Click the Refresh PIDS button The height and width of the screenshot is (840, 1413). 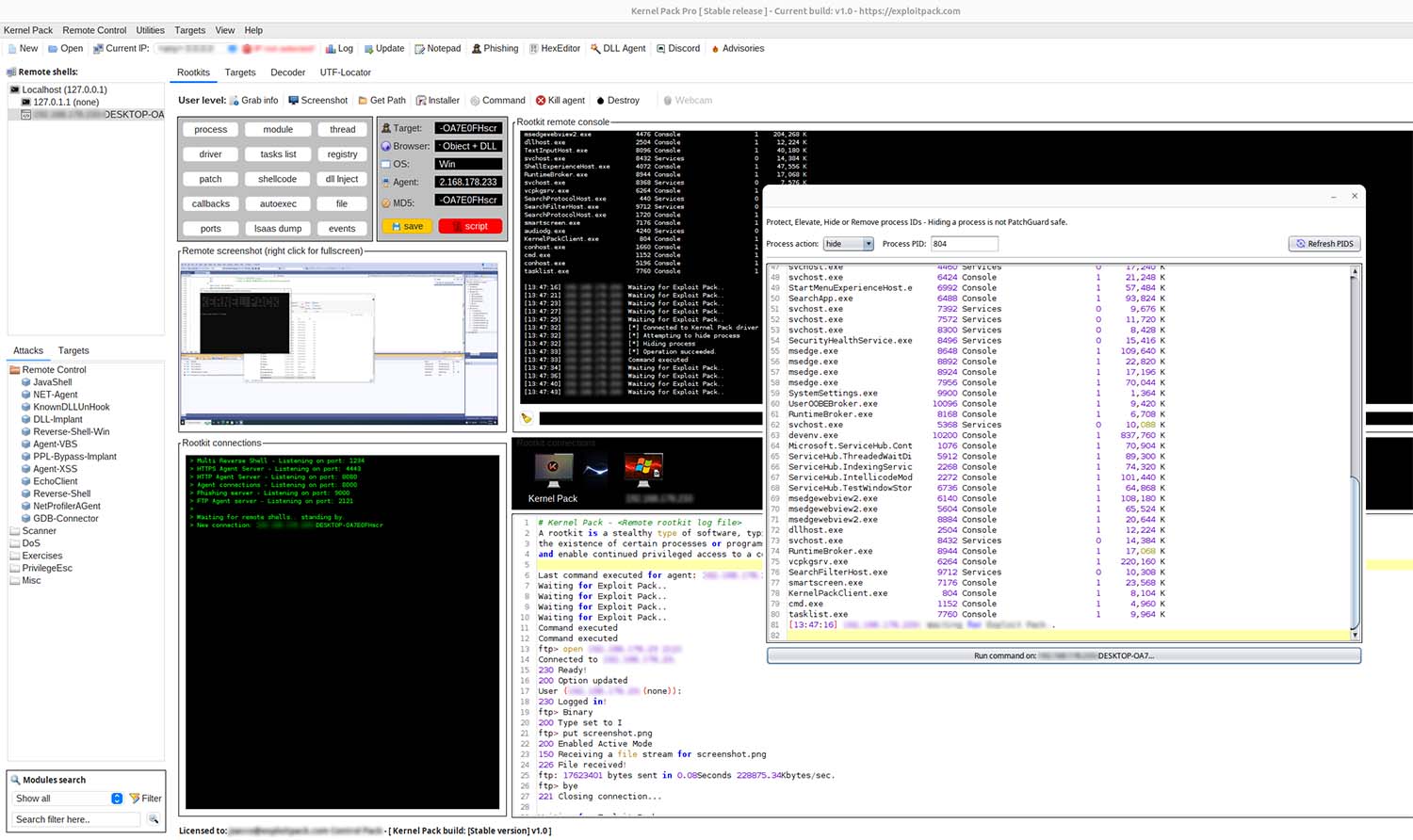pos(1324,244)
